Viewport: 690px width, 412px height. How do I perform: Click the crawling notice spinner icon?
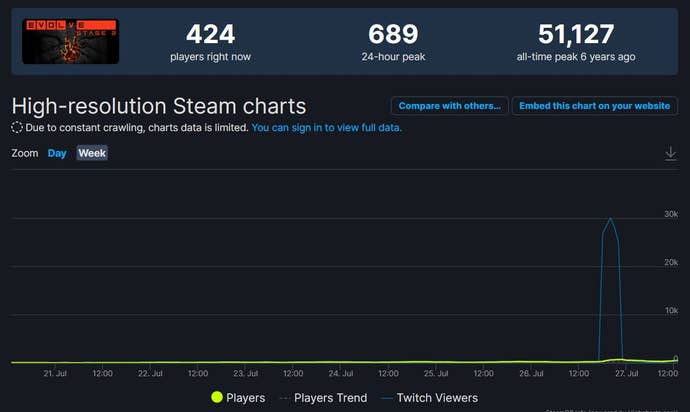click(17, 128)
